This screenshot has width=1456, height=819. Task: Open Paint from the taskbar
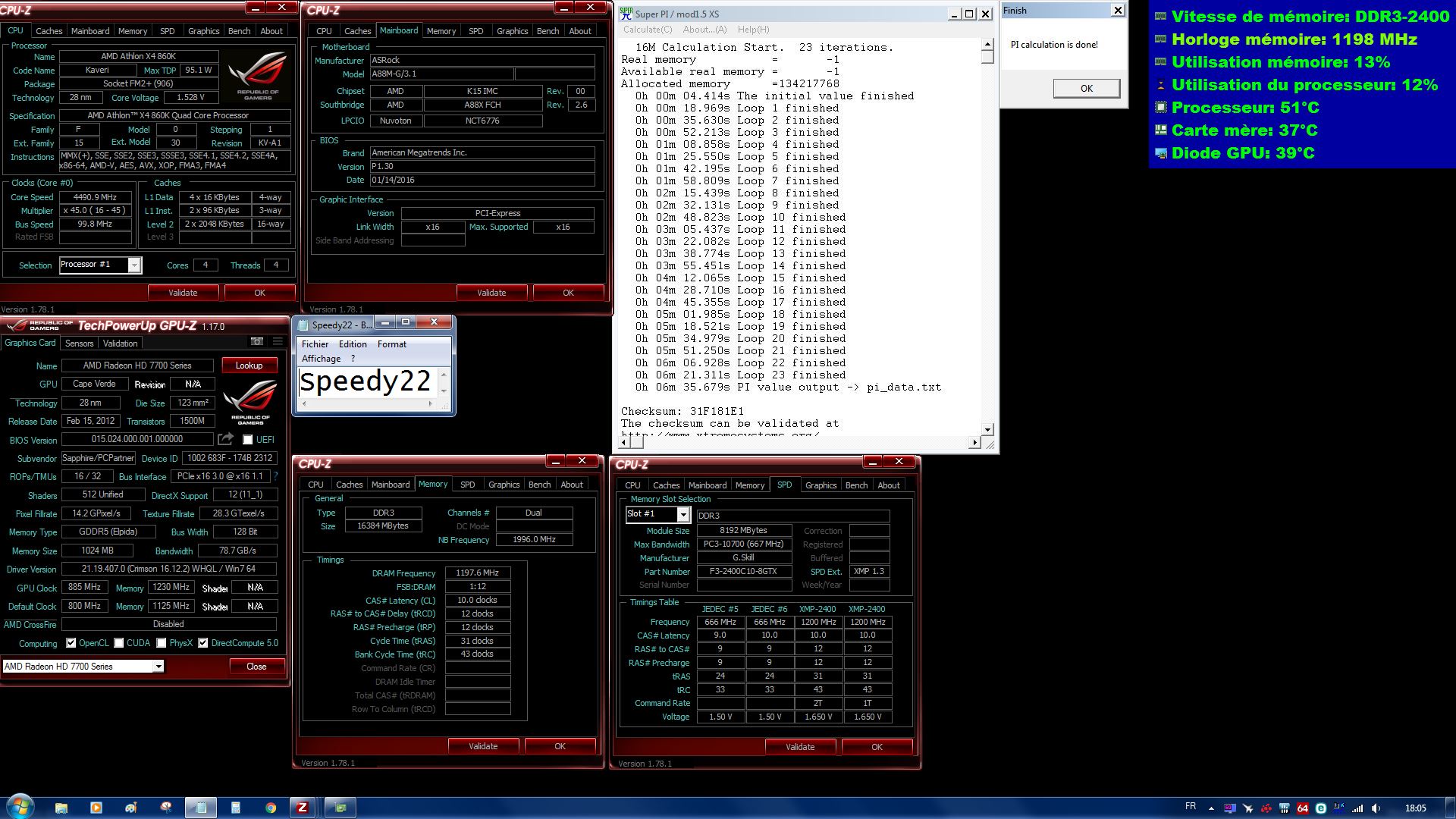pyautogui.click(x=131, y=808)
